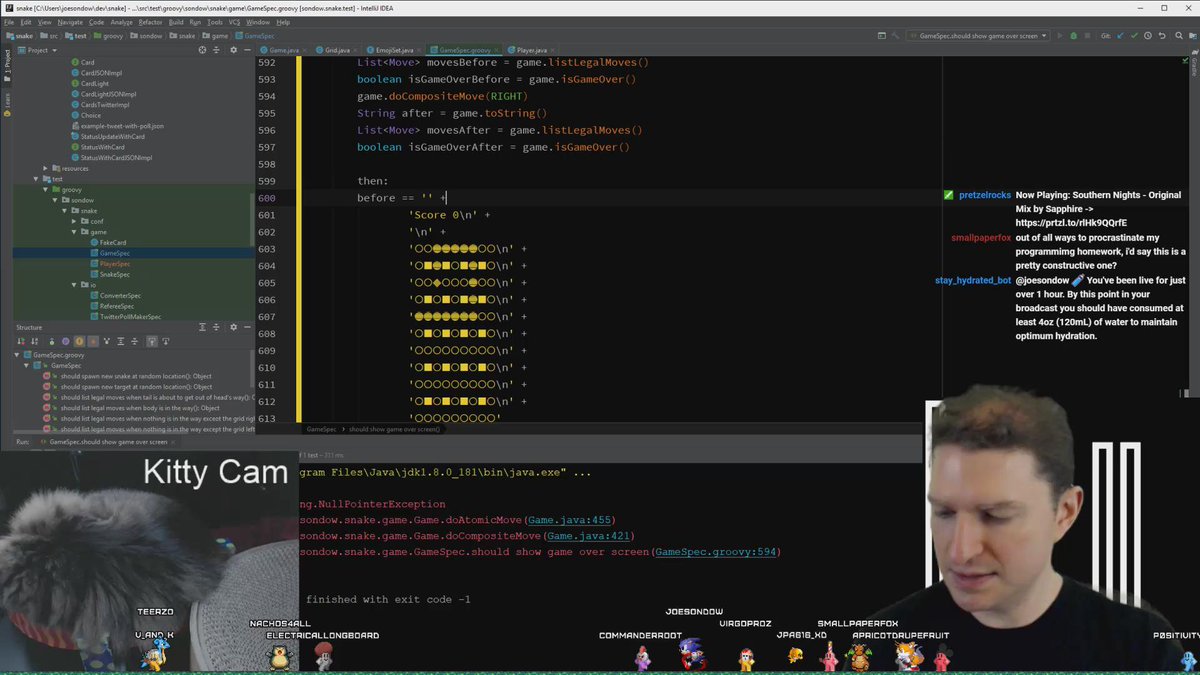Click Git Revert arrow icon
This screenshot has height=675, width=1200.
[x=1162, y=36]
